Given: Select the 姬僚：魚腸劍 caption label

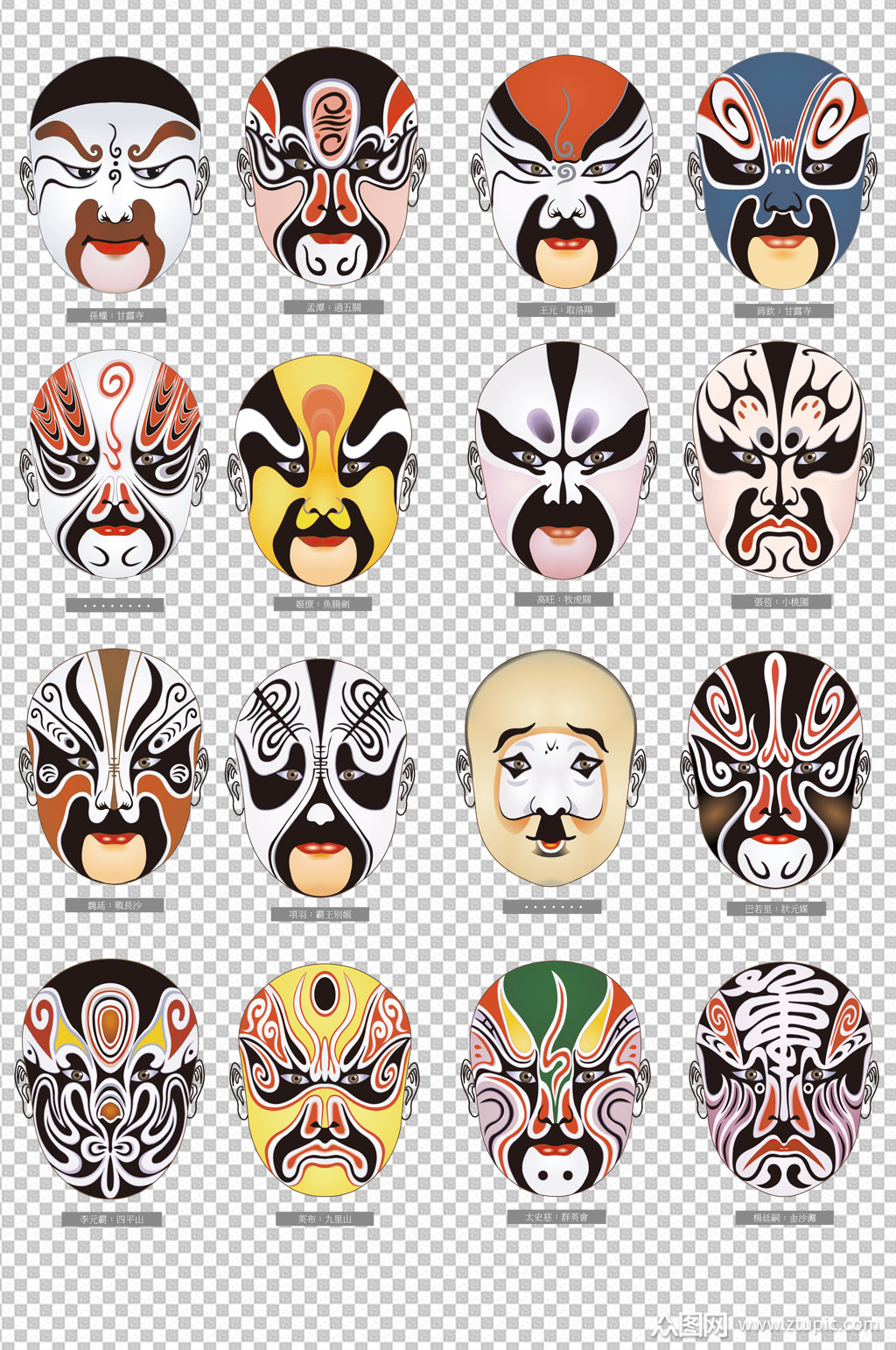Looking at the screenshot, I should click(x=322, y=604).
